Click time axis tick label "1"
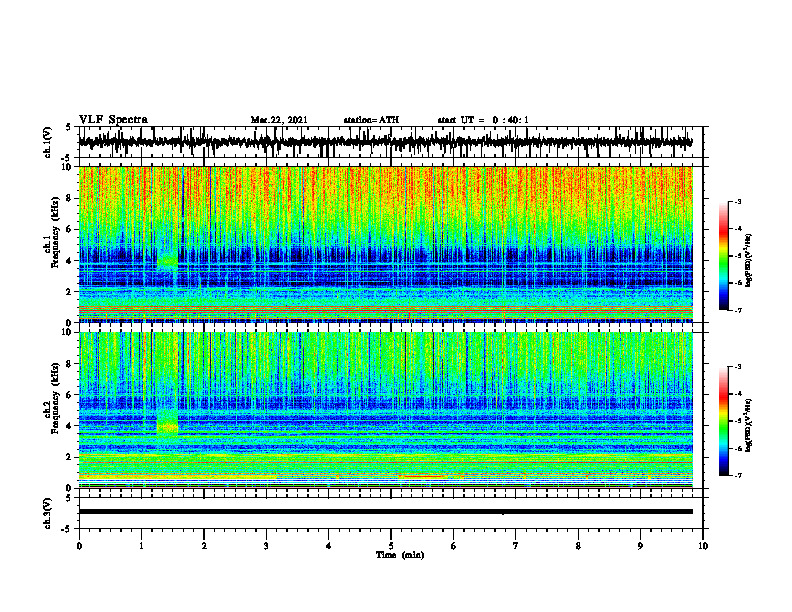The width and height of the screenshot is (792, 612). coord(141,546)
